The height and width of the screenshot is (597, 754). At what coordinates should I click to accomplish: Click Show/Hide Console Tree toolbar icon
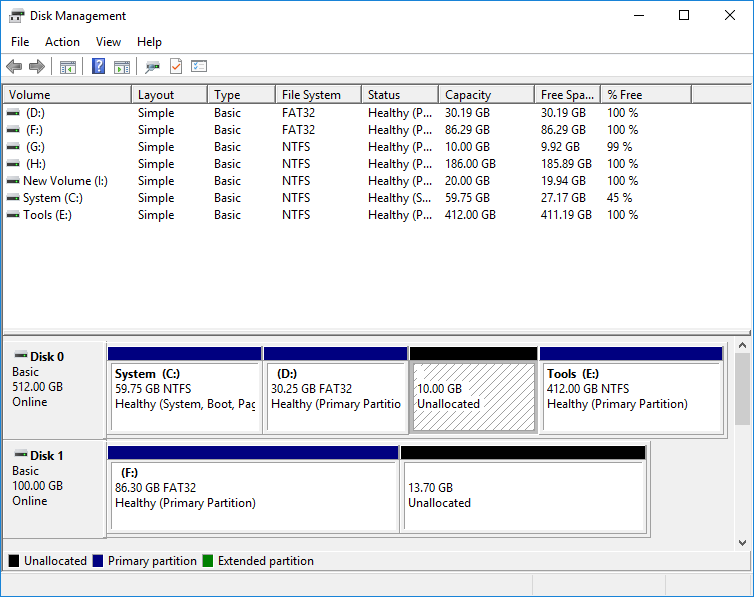(x=68, y=67)
